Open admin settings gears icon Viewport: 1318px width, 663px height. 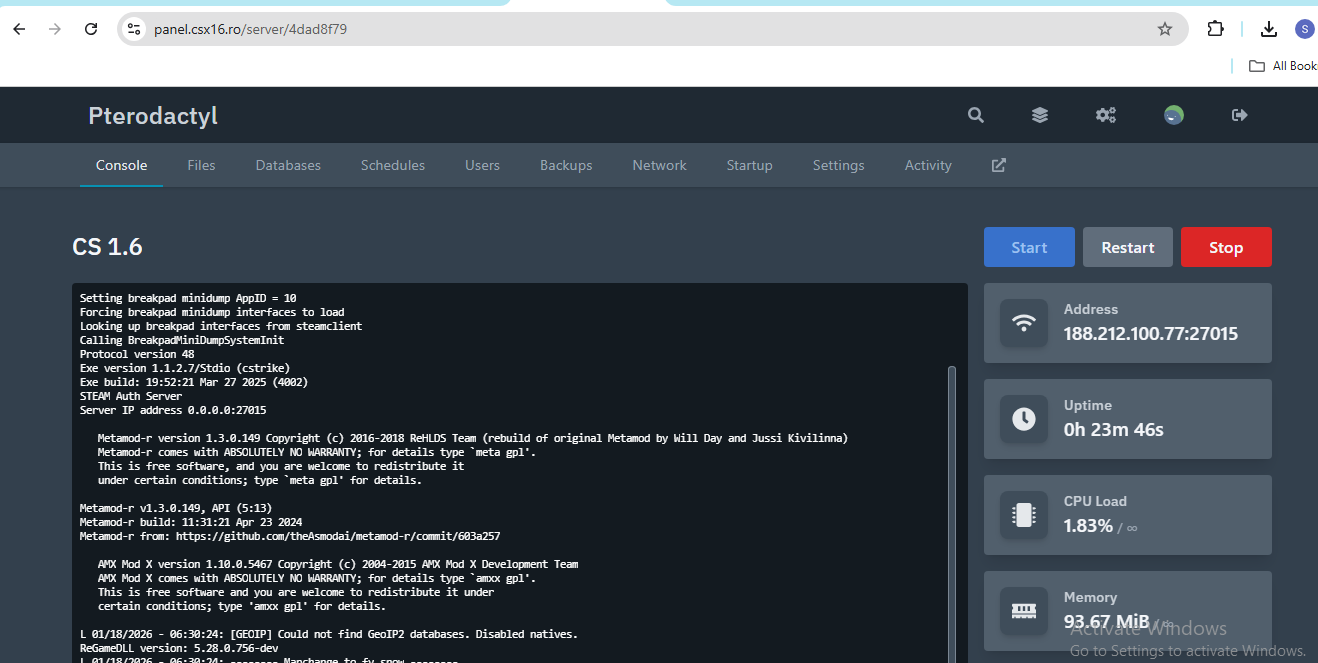1105,115
